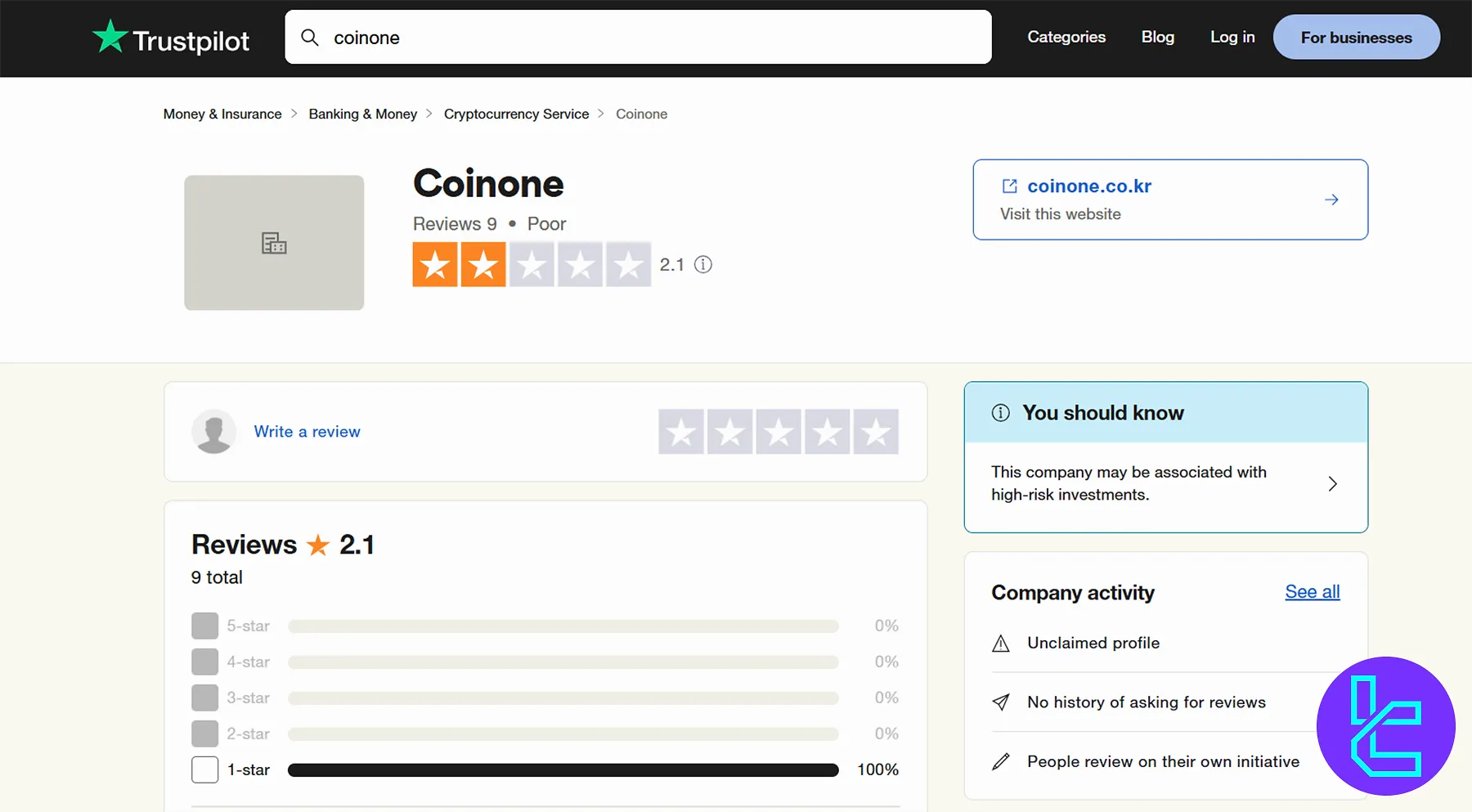Image resolution: width=1472 pixels, height=812 pixels.
Task: Check the 3-star filter checkbox
Action: [x=205, y=698]
